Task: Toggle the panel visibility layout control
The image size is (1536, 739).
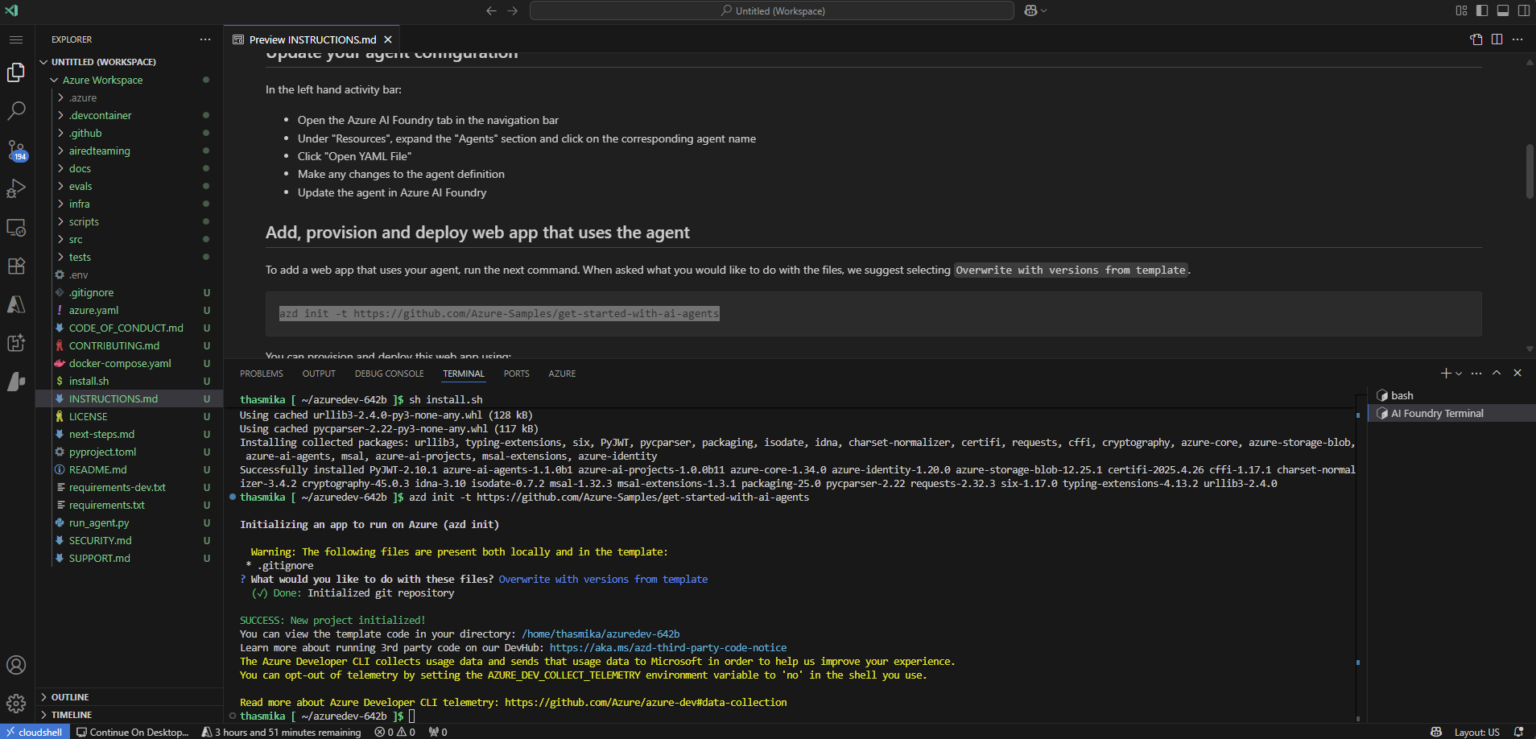Action: pyautogui.click(x=1501, y=10)
